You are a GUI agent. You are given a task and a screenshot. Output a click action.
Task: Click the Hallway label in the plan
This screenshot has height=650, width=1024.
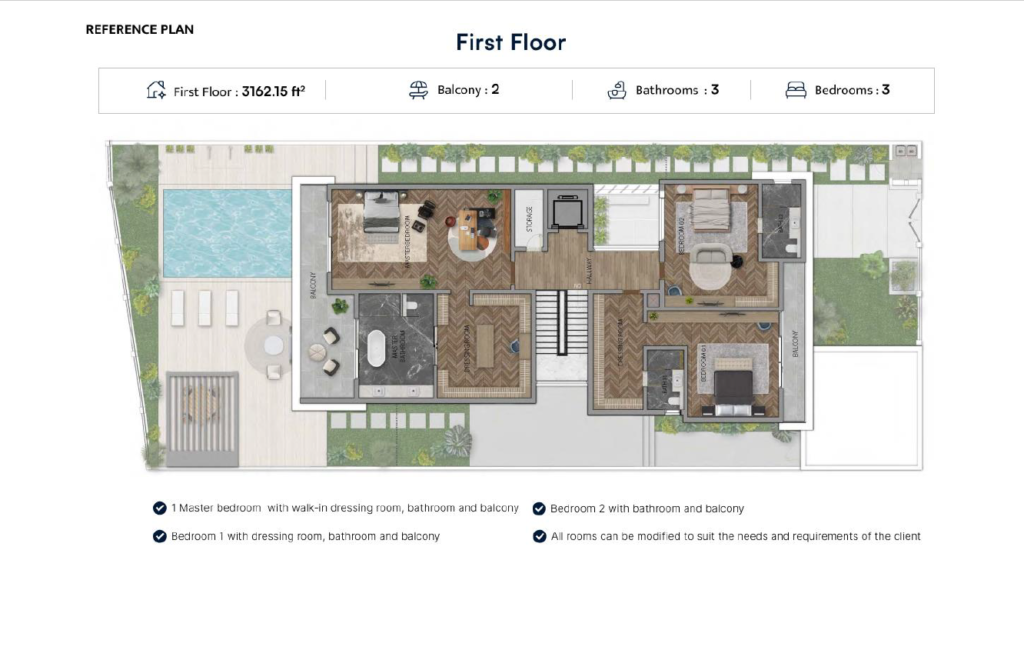588,270
